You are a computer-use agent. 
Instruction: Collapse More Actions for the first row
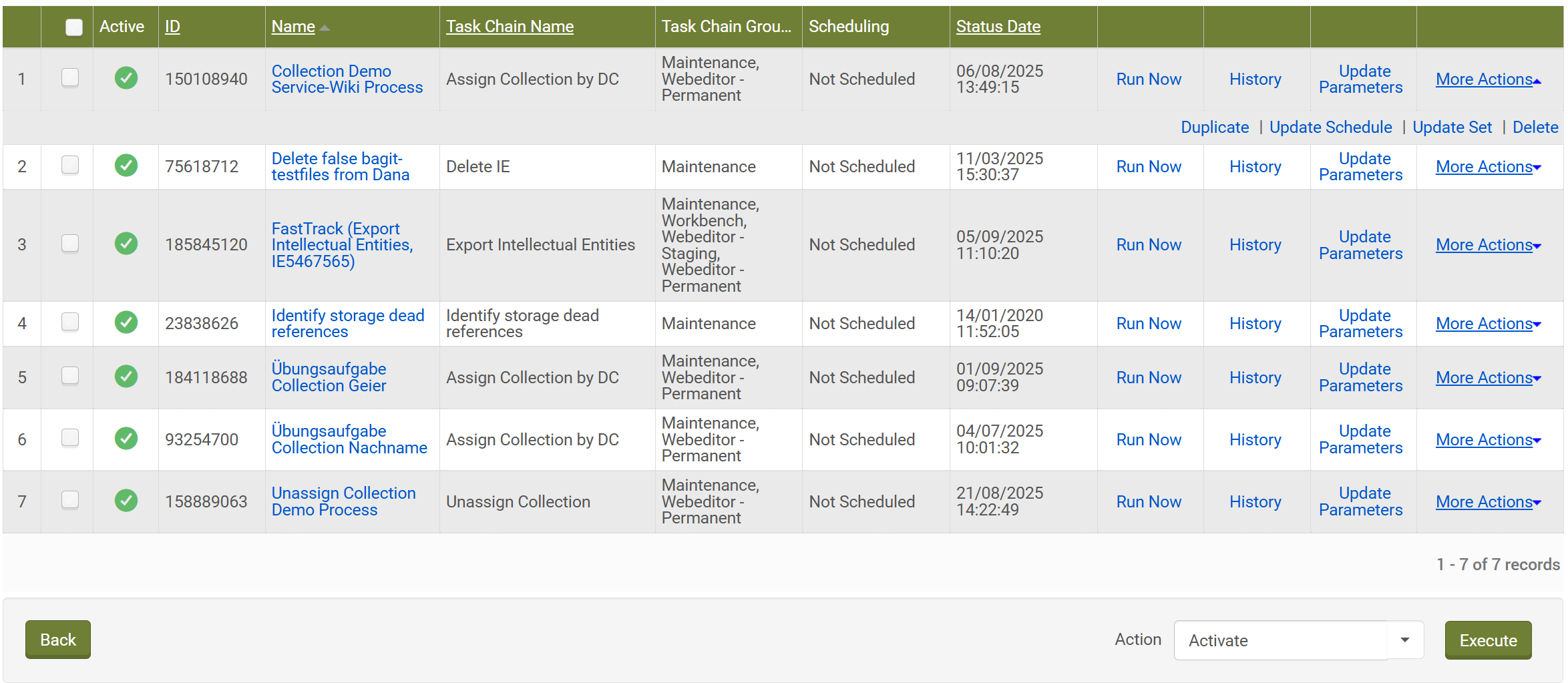(1488, 79)
